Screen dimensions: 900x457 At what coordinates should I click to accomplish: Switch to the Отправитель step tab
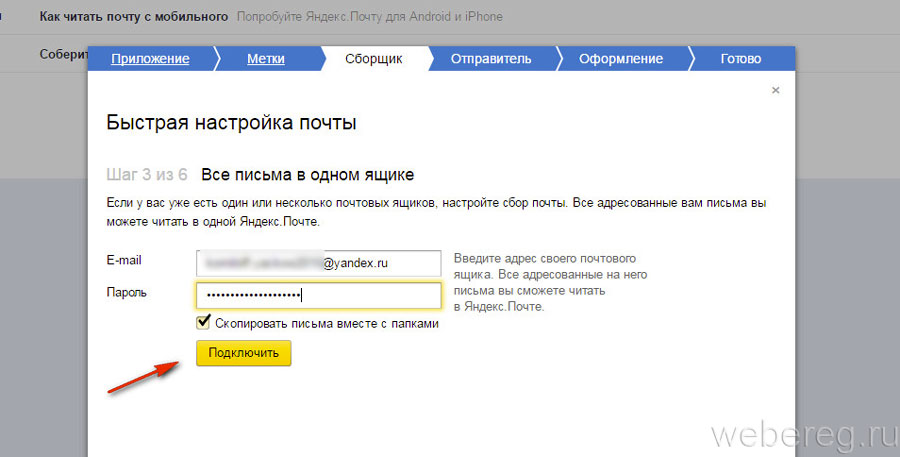click(x=491, y=59)
